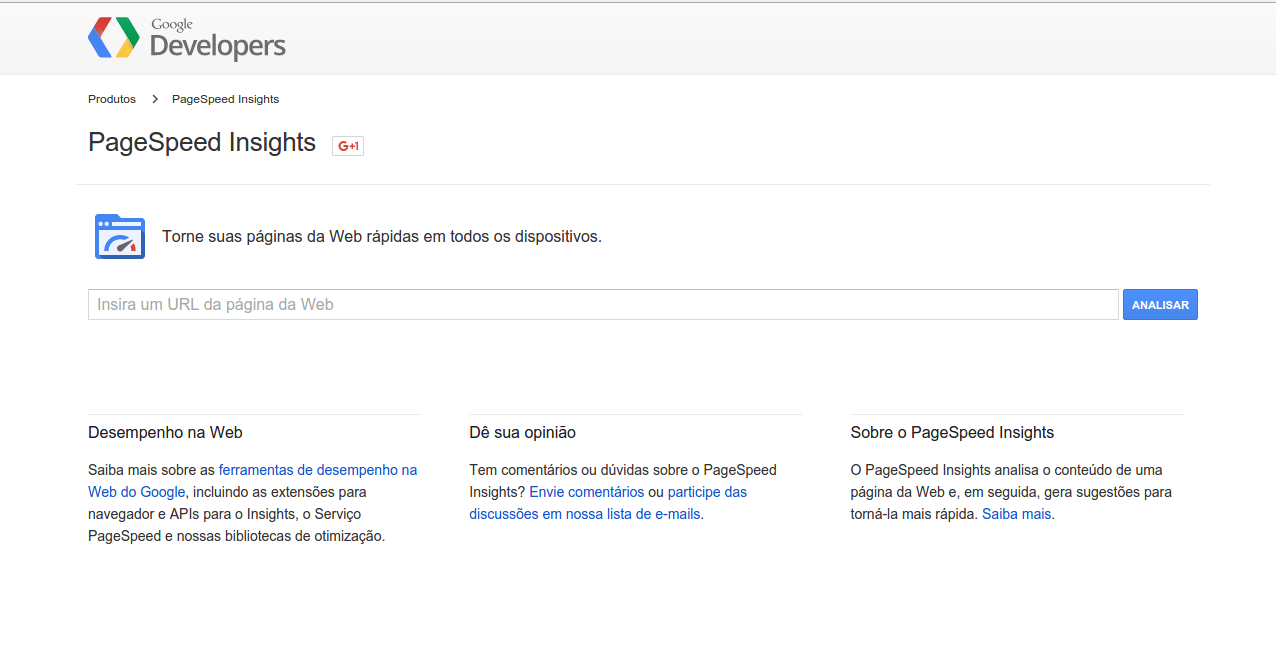Click the PageSpeed Insights page heading

202,142
